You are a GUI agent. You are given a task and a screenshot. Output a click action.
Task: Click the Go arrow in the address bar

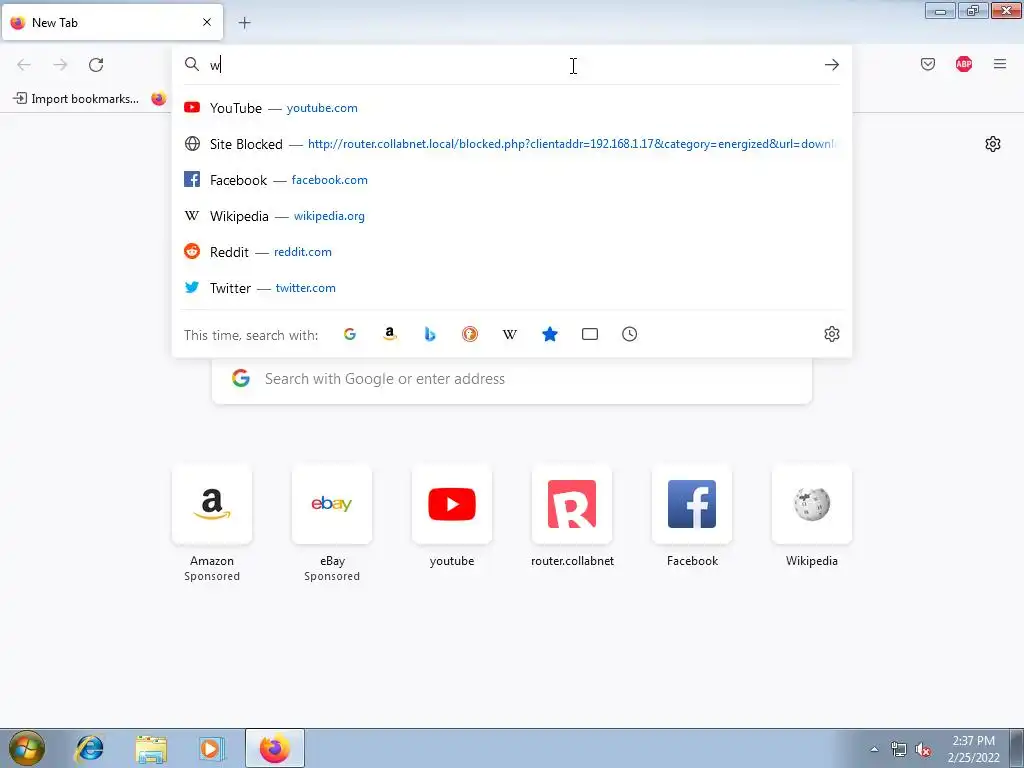coord(831,65)
